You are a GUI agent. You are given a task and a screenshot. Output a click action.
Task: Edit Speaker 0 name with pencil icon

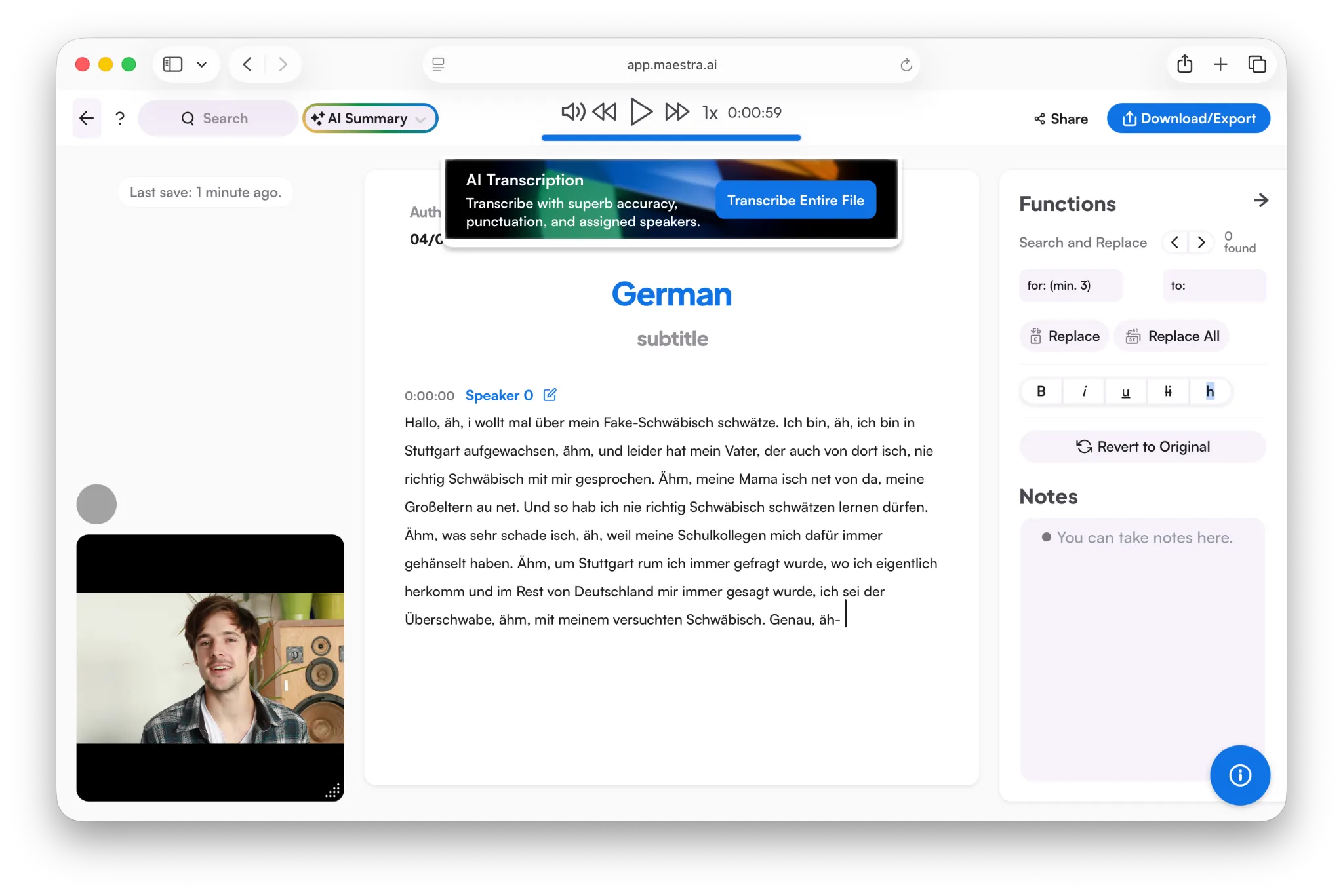pos(550,395)
